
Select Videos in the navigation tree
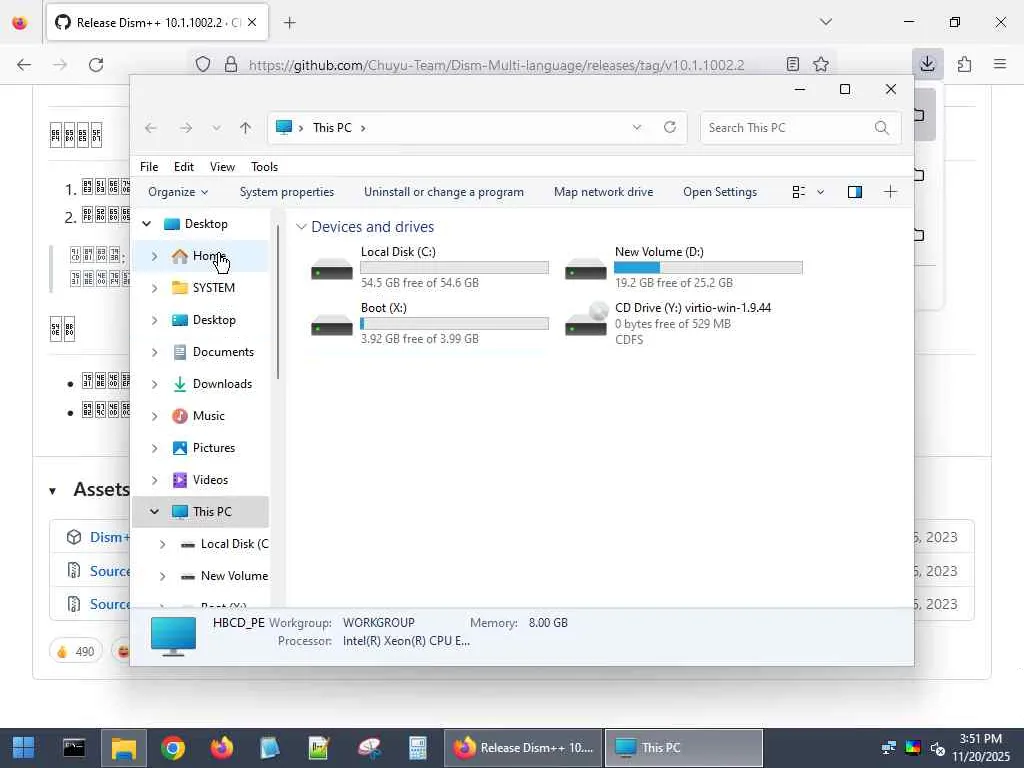(200, 480)
